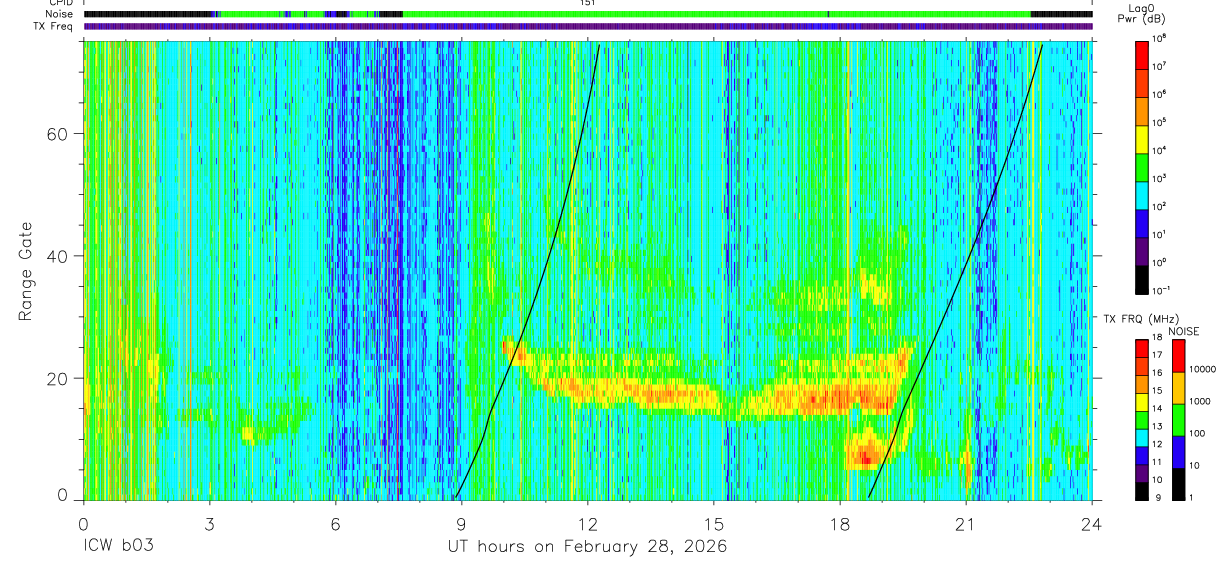
Task: Click the red segment of NOISE colorbar
Action: click(x=1179, y=355)
